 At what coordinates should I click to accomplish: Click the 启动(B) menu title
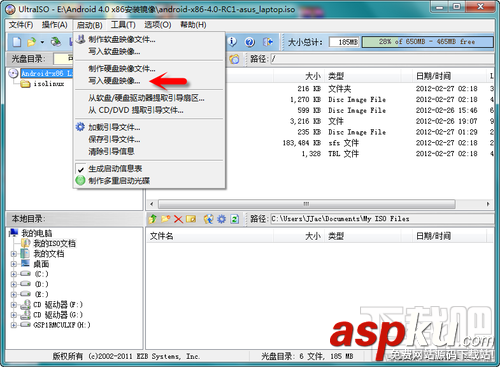[x=89, y=25]
